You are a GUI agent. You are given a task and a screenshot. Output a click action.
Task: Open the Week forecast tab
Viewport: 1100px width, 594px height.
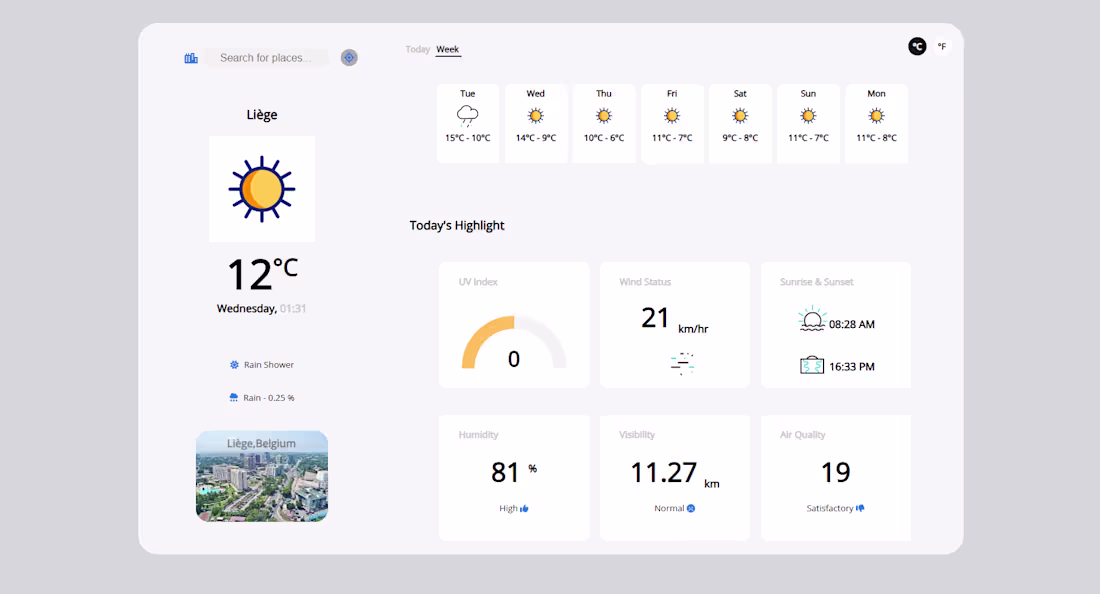point(447,48)
